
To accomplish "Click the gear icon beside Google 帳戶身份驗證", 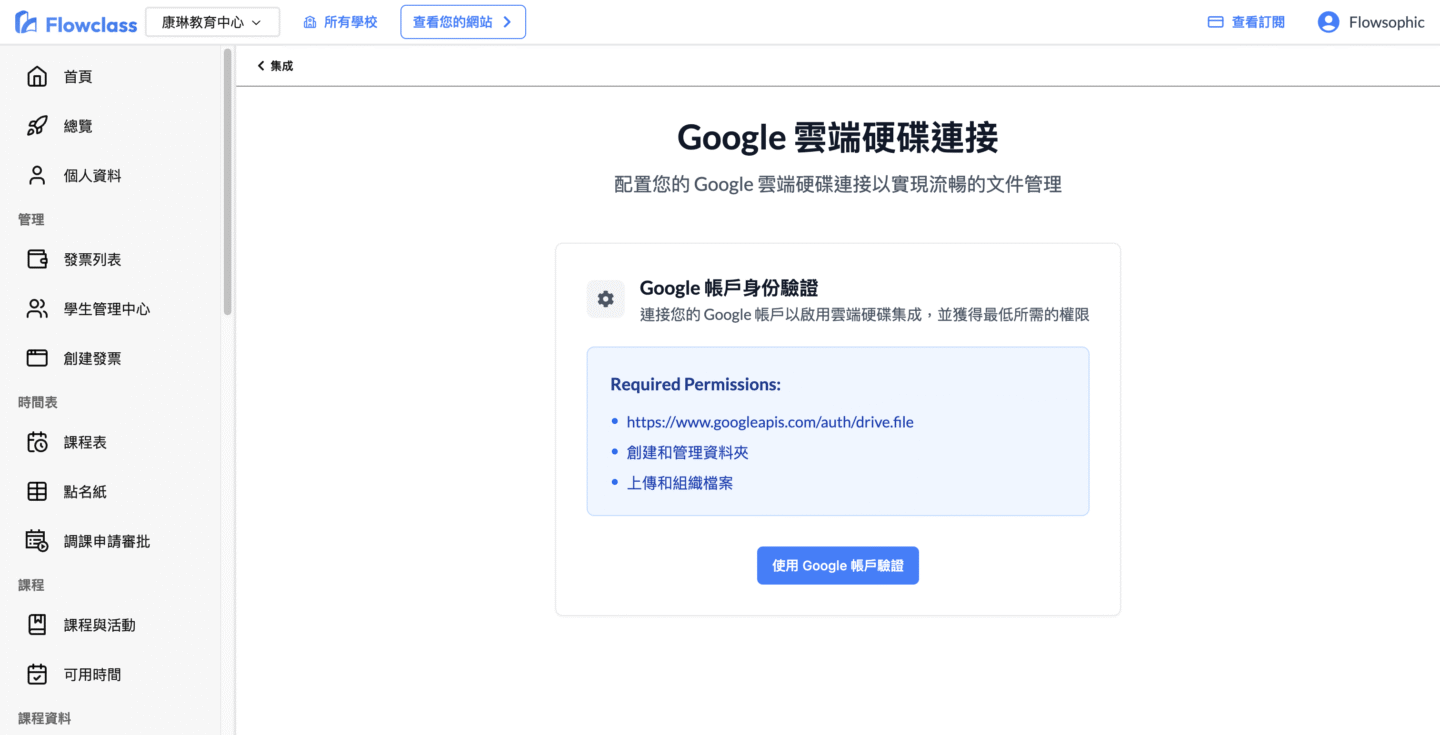I will point(605,299).
